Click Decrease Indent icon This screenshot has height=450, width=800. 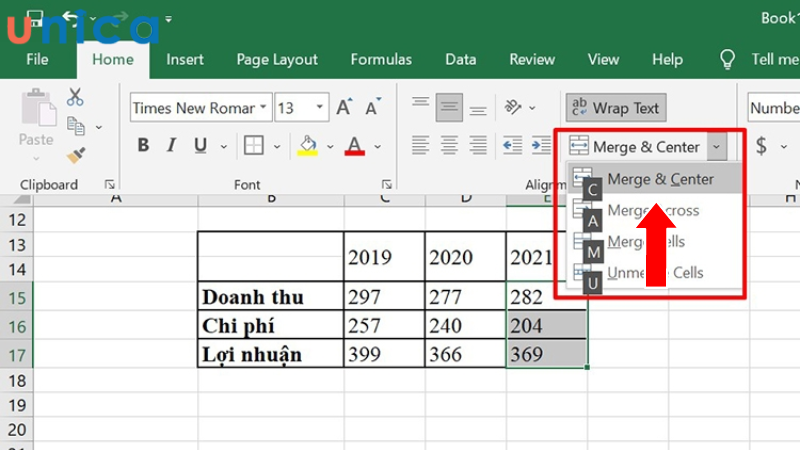coord(512,146)
